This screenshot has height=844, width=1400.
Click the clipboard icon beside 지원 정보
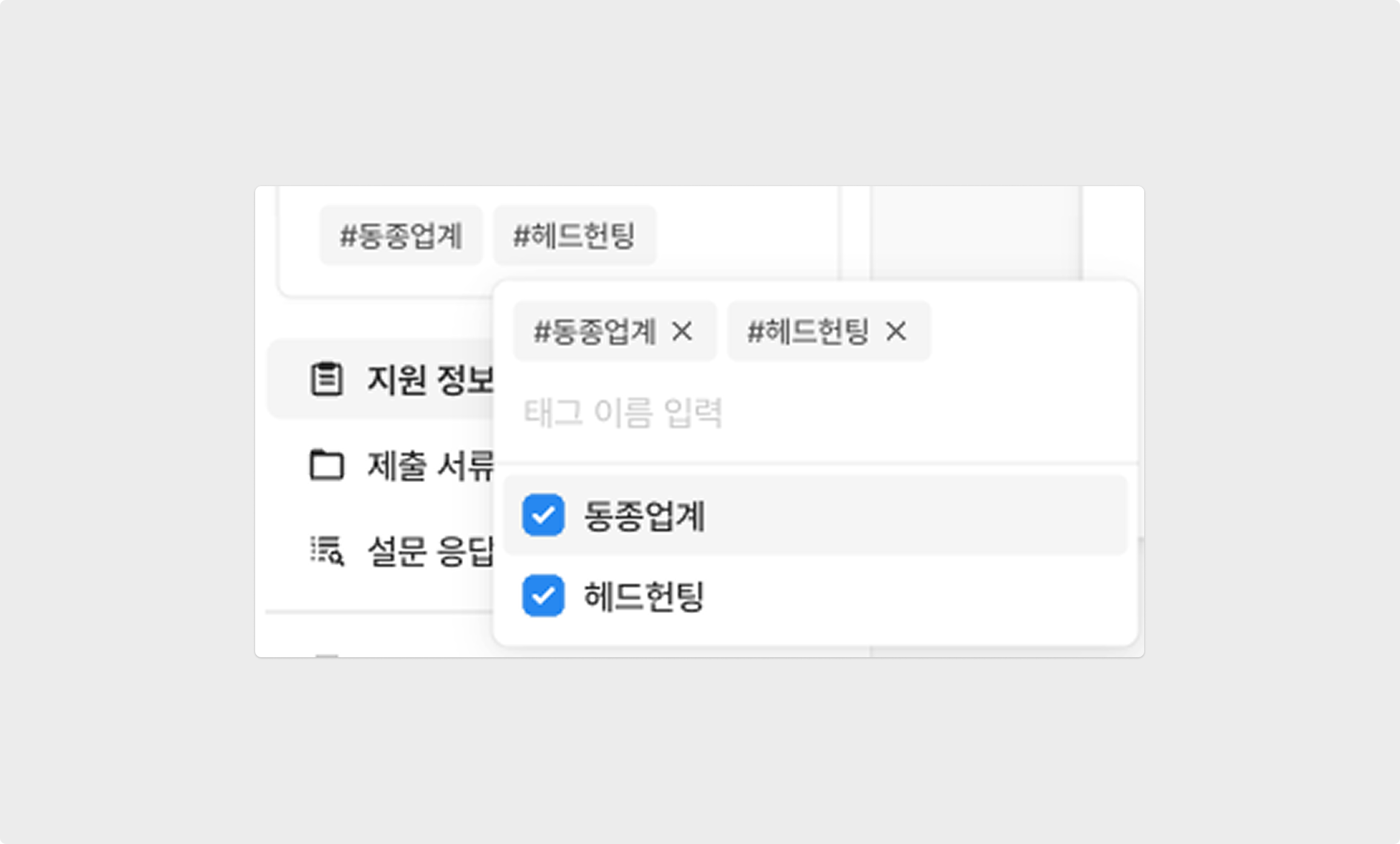point(327,379)
